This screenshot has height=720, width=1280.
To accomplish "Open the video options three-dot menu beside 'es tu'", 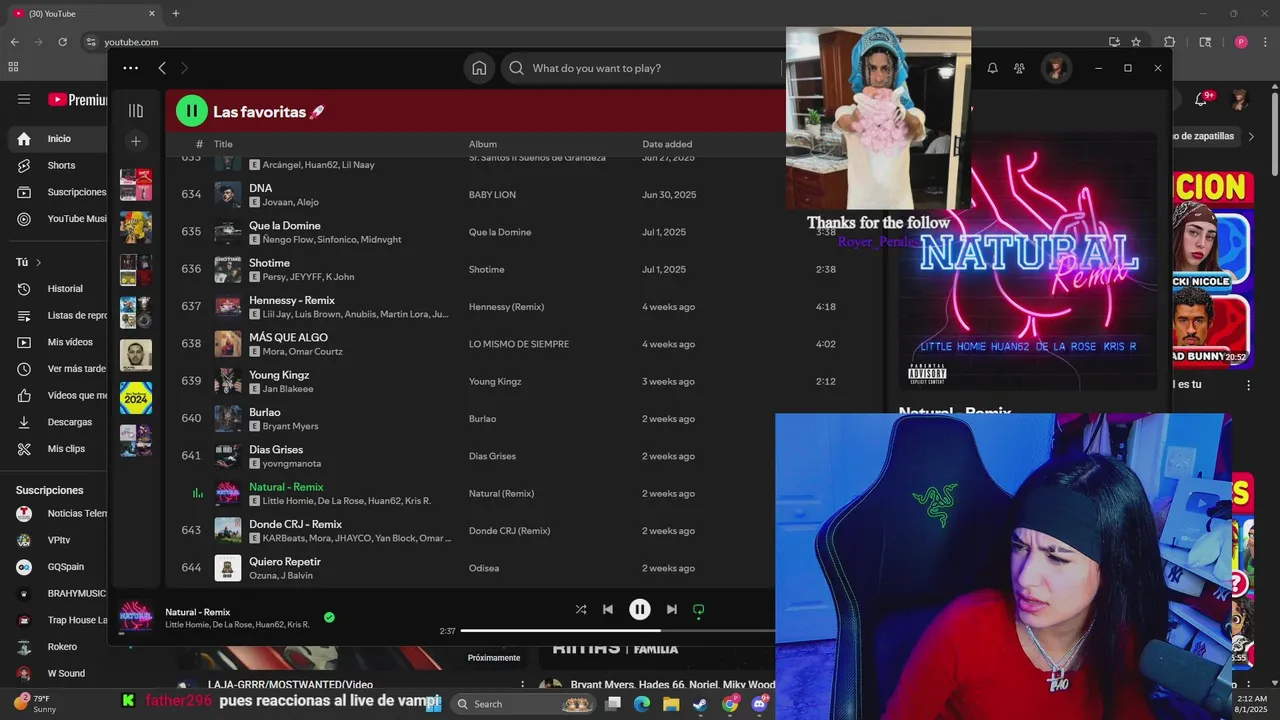I will [1248, 385].
